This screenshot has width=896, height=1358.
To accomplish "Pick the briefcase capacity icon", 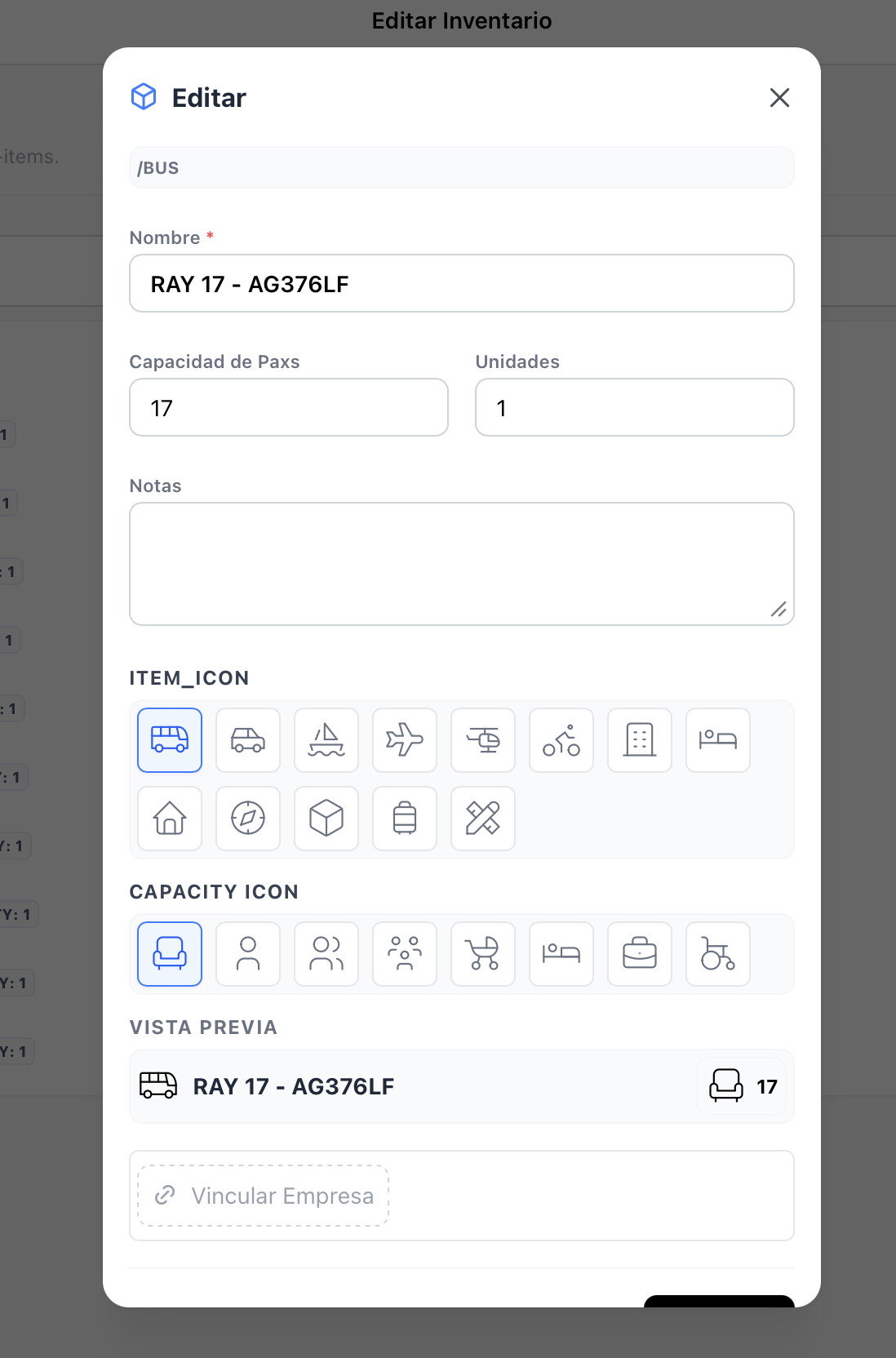I will click(640, 954).
